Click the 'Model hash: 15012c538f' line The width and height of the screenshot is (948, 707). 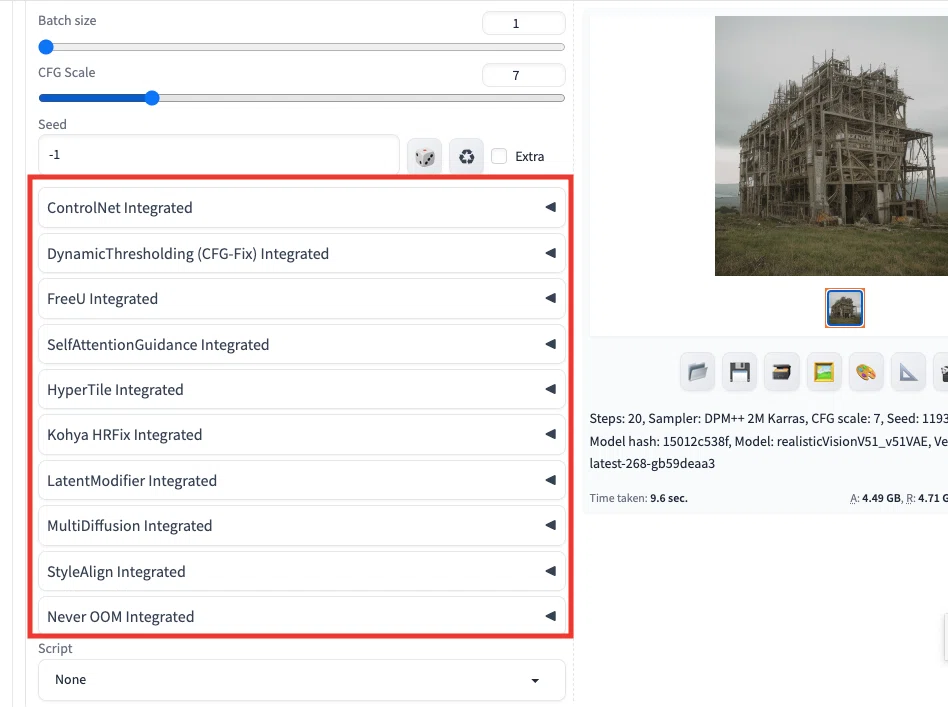[768, 441]
